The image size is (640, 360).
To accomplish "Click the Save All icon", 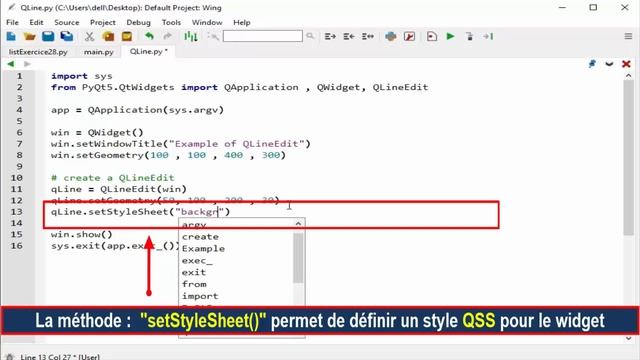I will pyautogui.click(x=67, y=37).
